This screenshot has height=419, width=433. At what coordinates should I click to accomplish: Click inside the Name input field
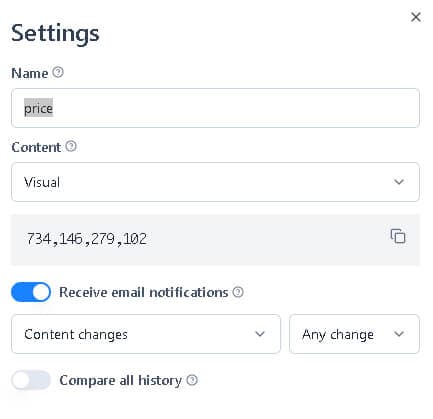(215, 108)
